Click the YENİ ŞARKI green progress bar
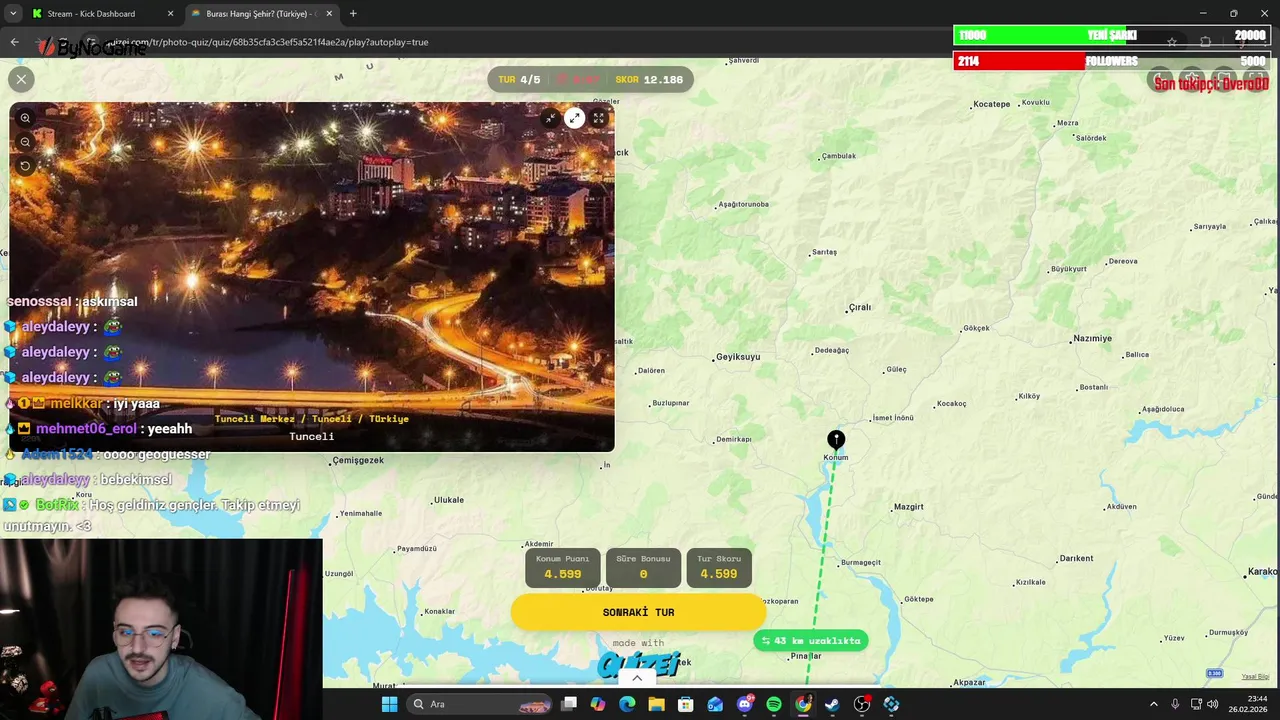The image size is (1280, 720). [x=1111, y=35]
